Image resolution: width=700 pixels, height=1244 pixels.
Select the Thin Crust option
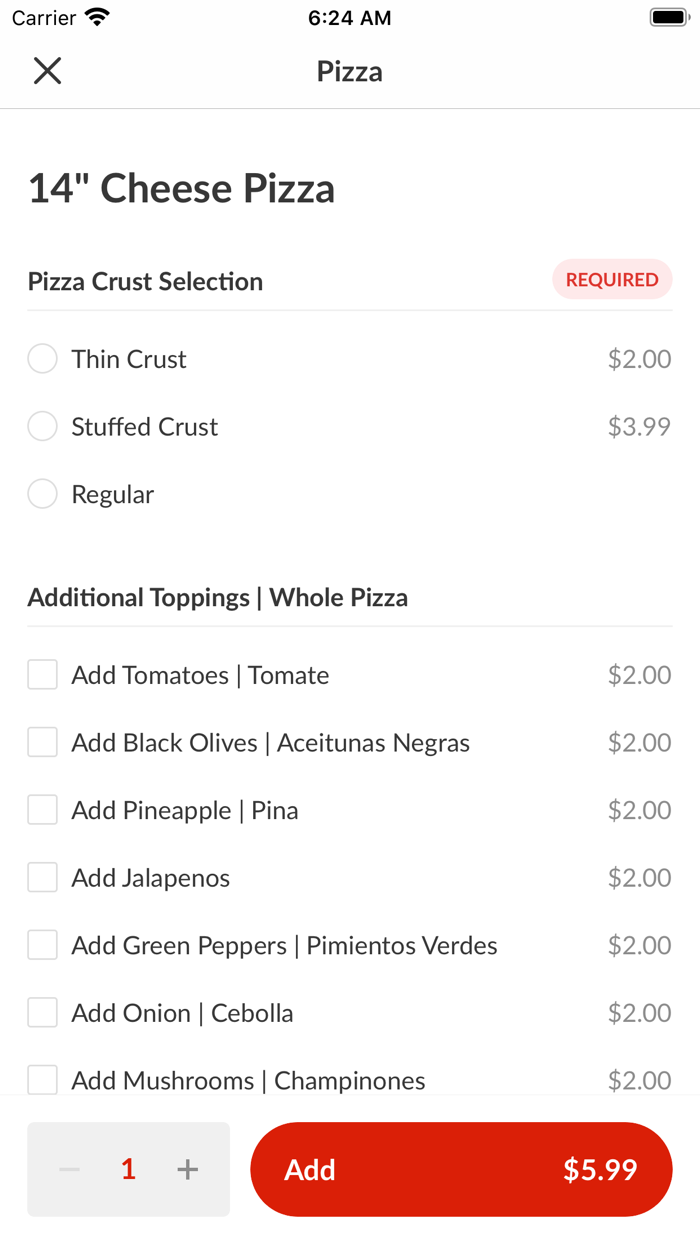(x=42, y=358)
